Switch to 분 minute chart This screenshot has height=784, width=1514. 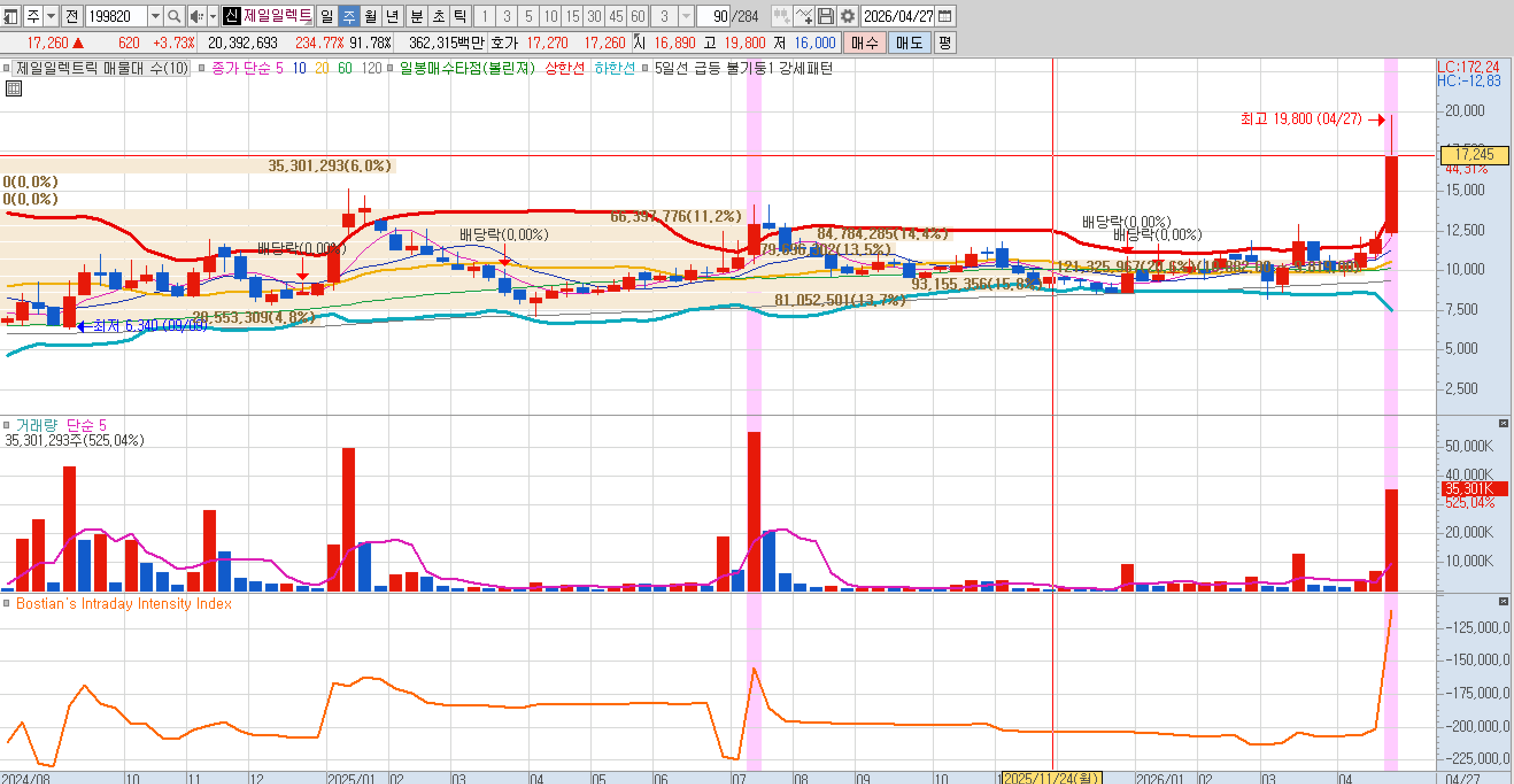click(x=417, y=17)
